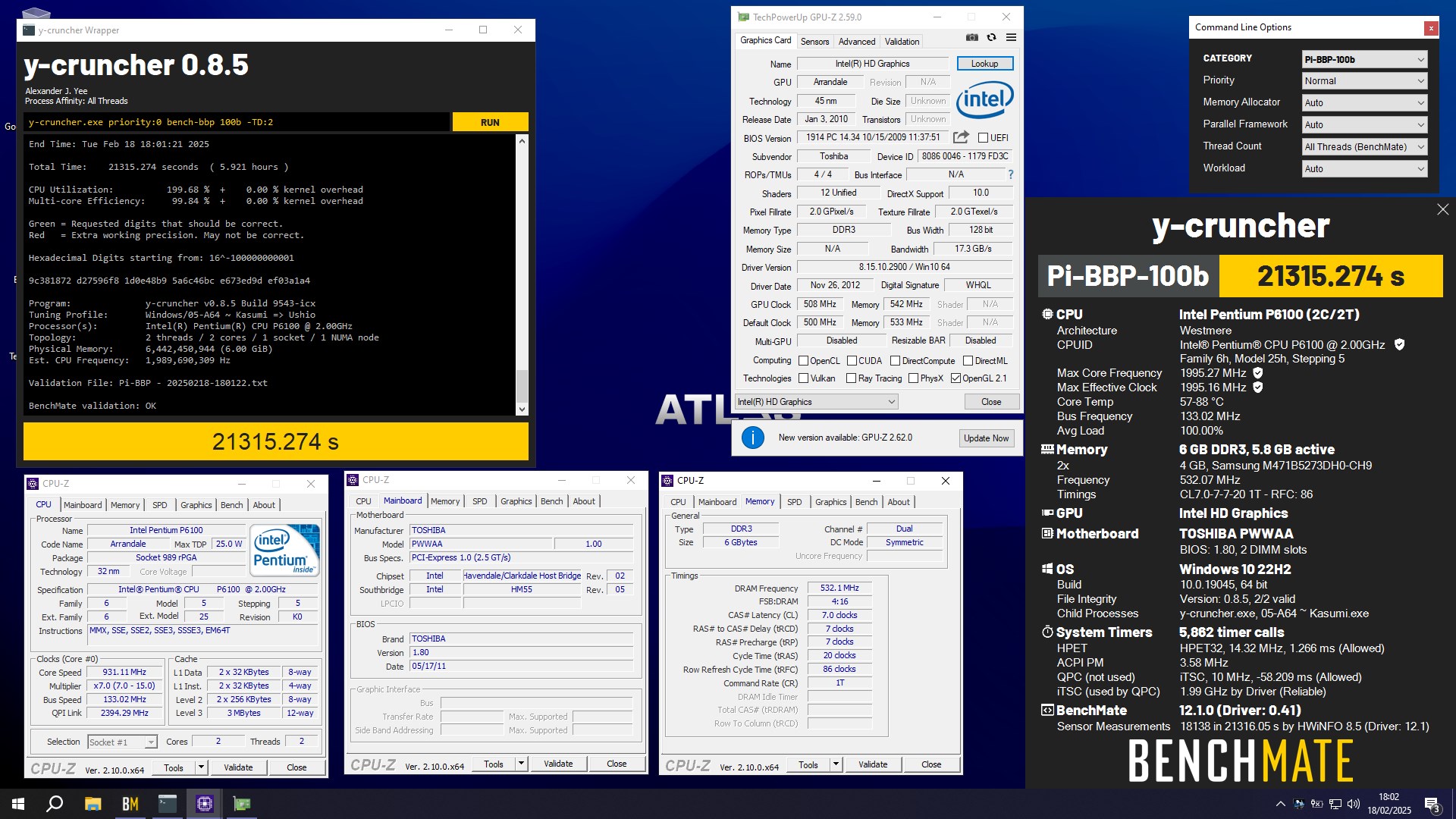This screenshot has width=1456, height=819.
Task: Click the Intel Pentium inside logo in CPU-Z
Action: click(285, 551)
